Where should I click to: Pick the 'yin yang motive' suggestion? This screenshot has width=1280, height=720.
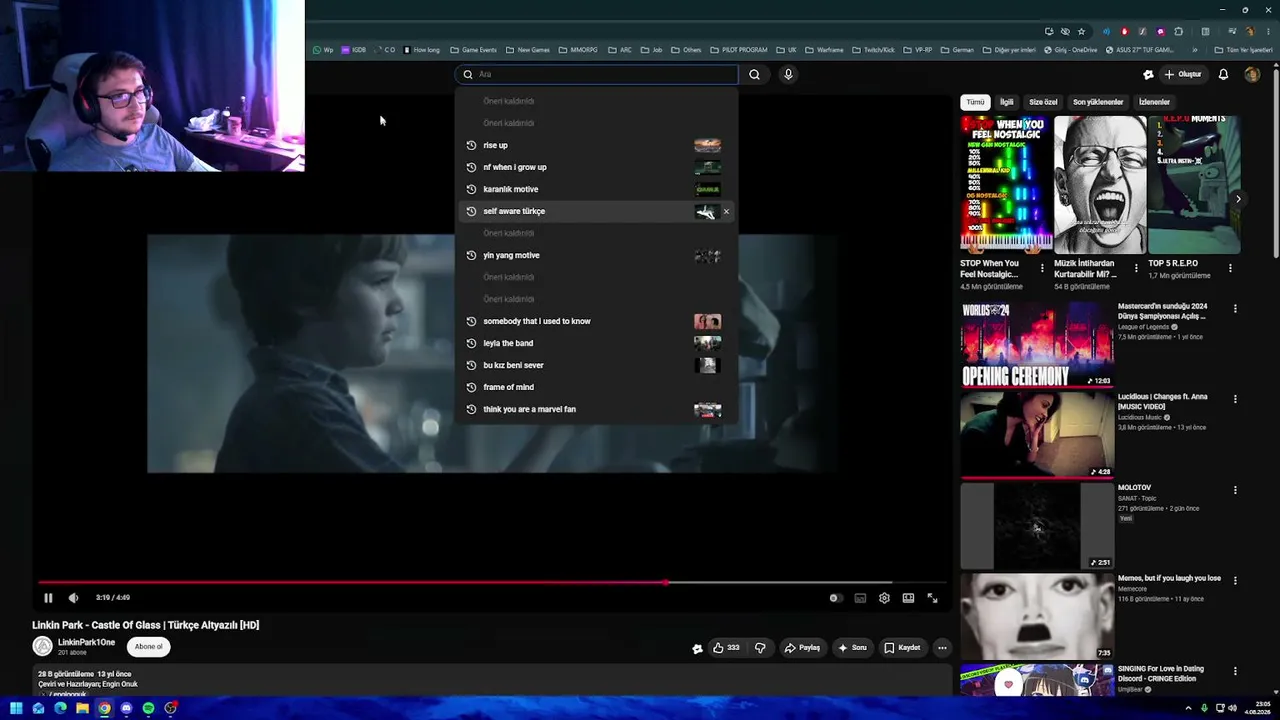596,255
